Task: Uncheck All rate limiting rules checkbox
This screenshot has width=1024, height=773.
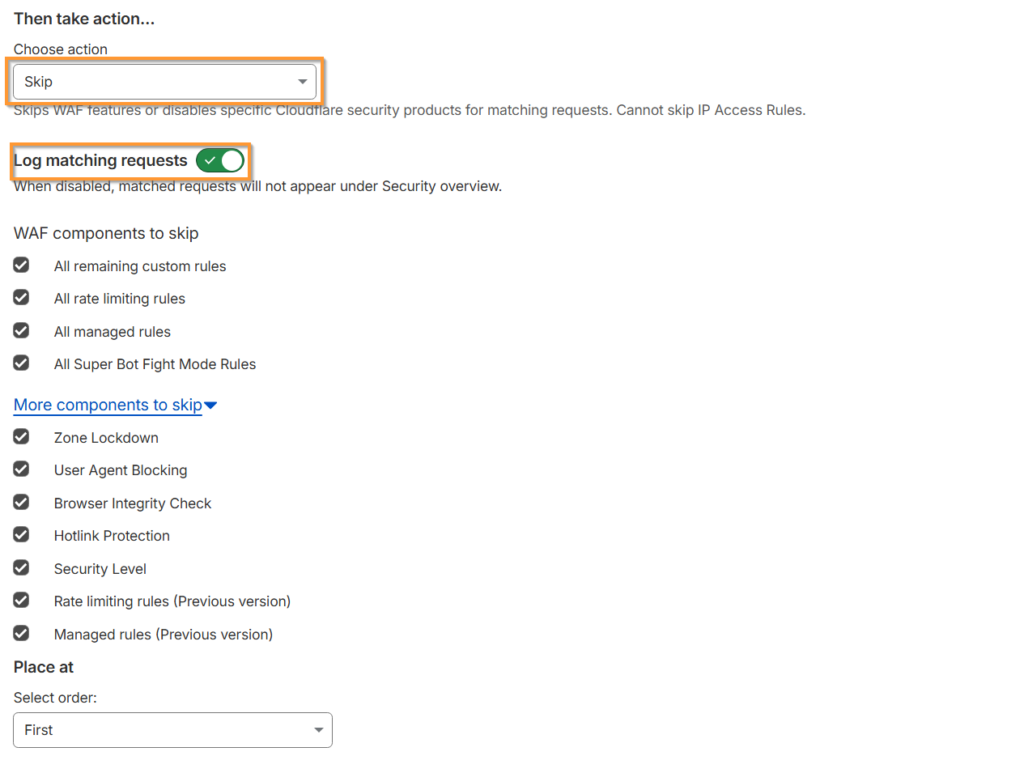Action: tap(21, 298)
